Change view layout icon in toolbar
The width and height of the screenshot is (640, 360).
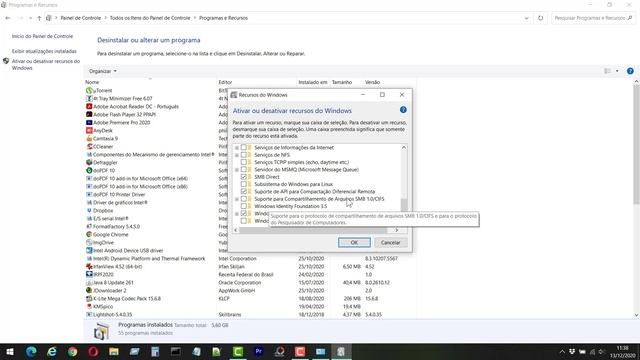pos(608,71)
